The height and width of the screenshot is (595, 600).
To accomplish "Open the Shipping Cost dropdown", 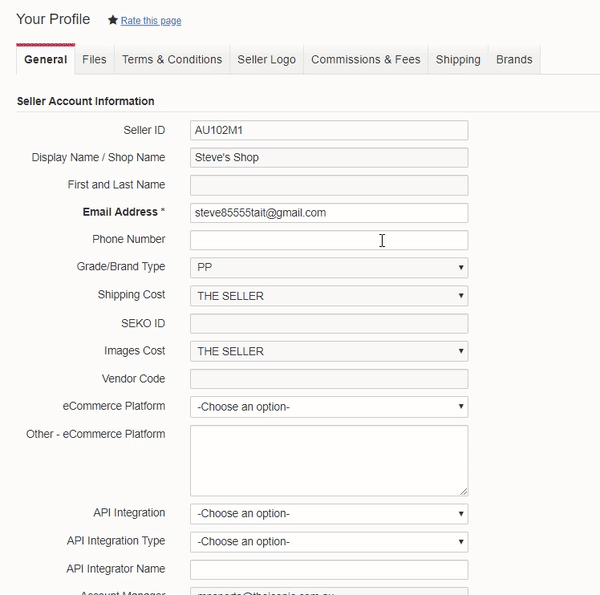I will pos(328,296).
